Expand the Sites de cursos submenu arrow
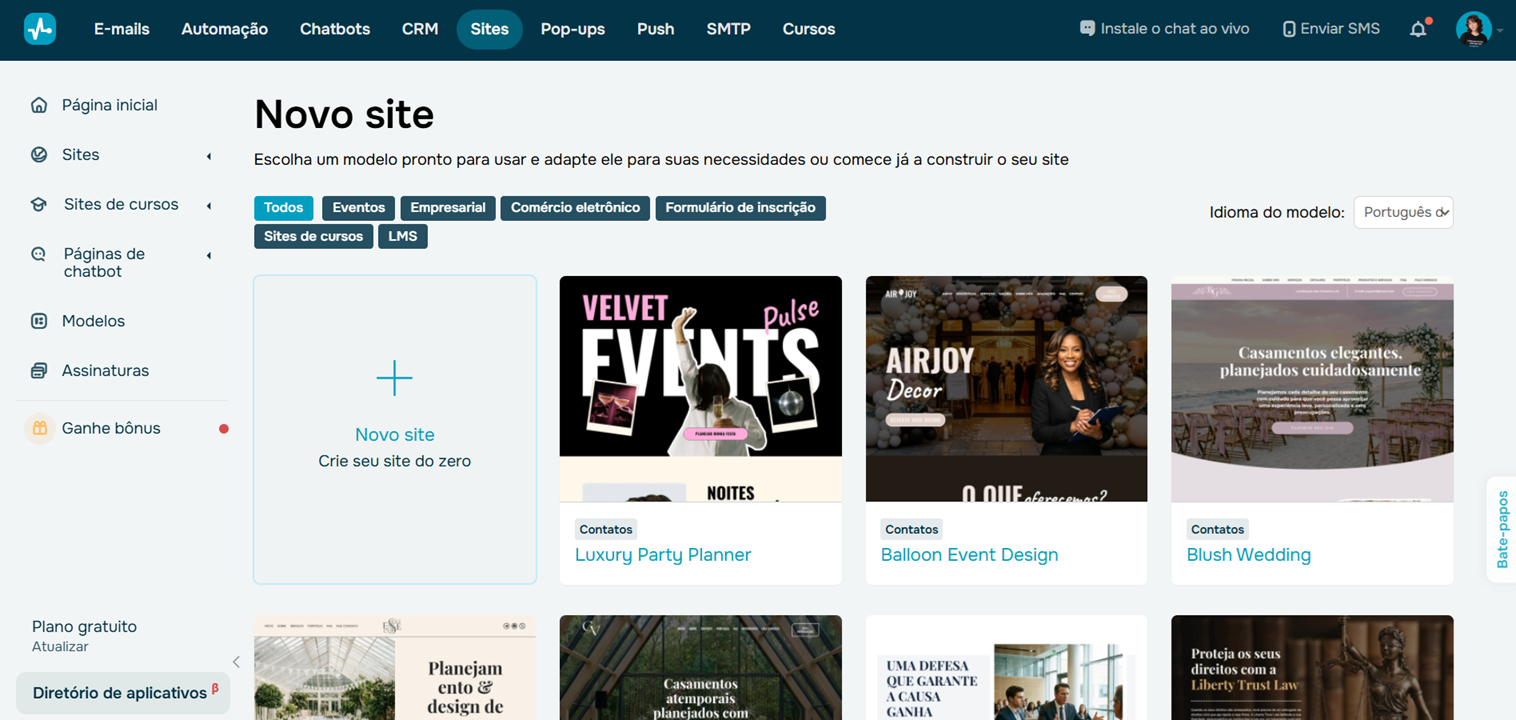The width and height of the screenshot is (1516, 720). pyautogui.click(x=209, y=206)
